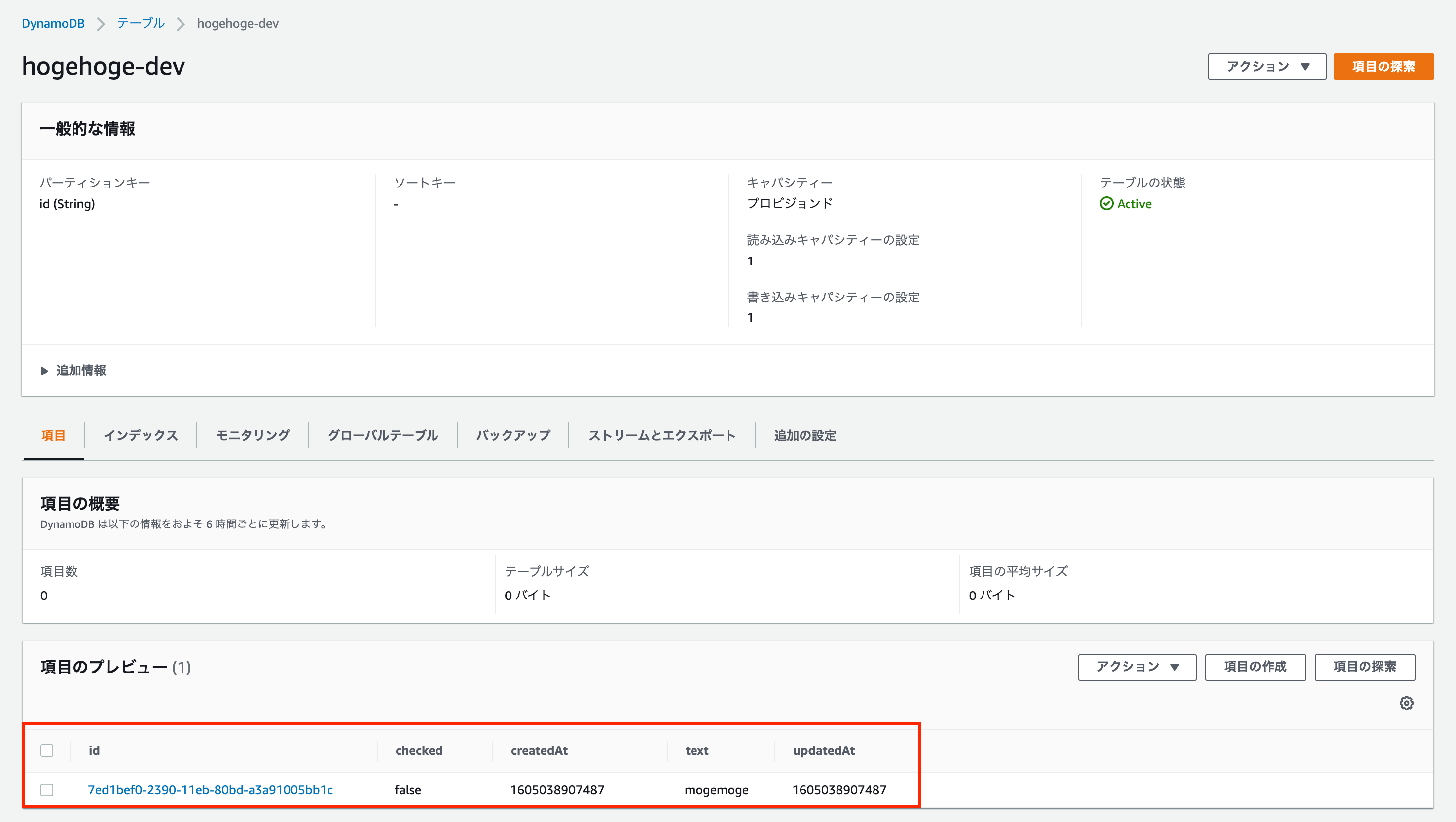Switch to the モニタリング tab

tap(253, 435)
